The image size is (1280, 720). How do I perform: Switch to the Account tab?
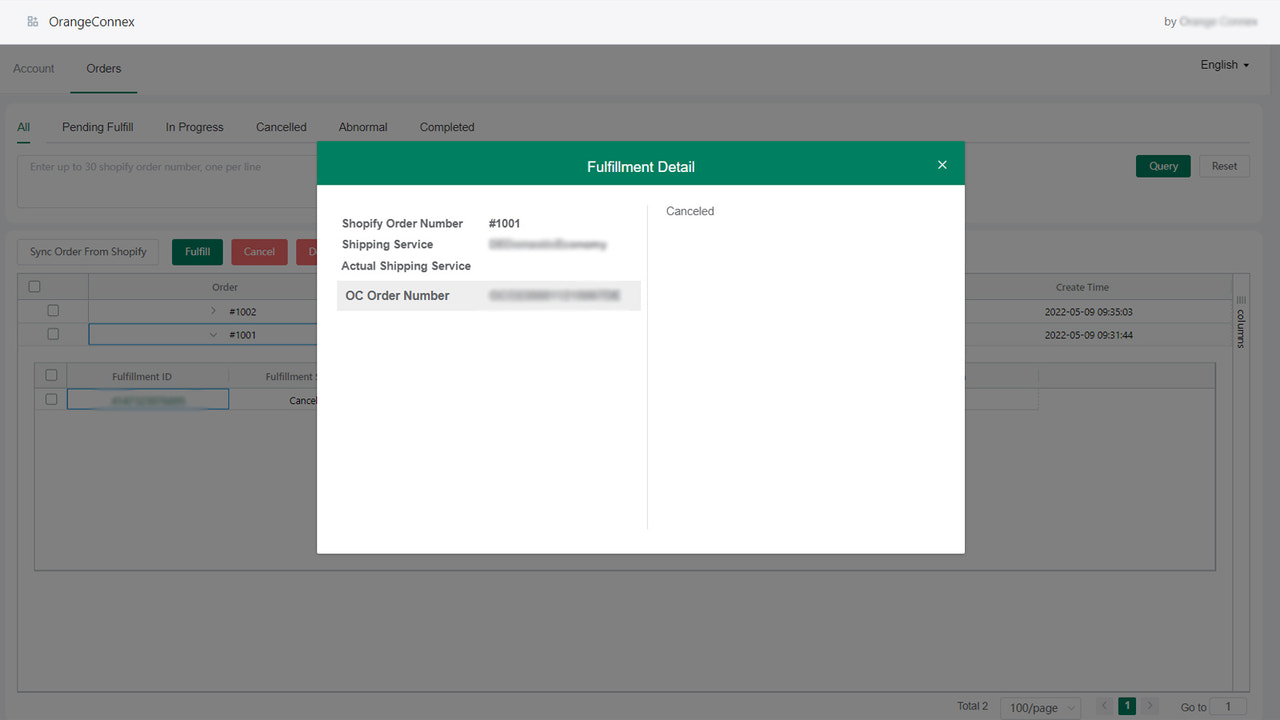(33, 68)
